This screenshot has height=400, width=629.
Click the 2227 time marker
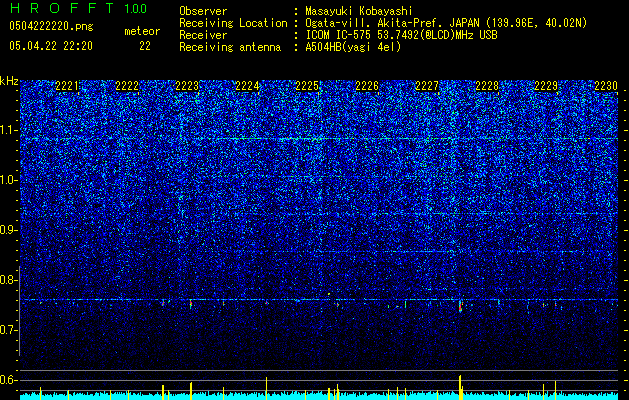point(427,86)
